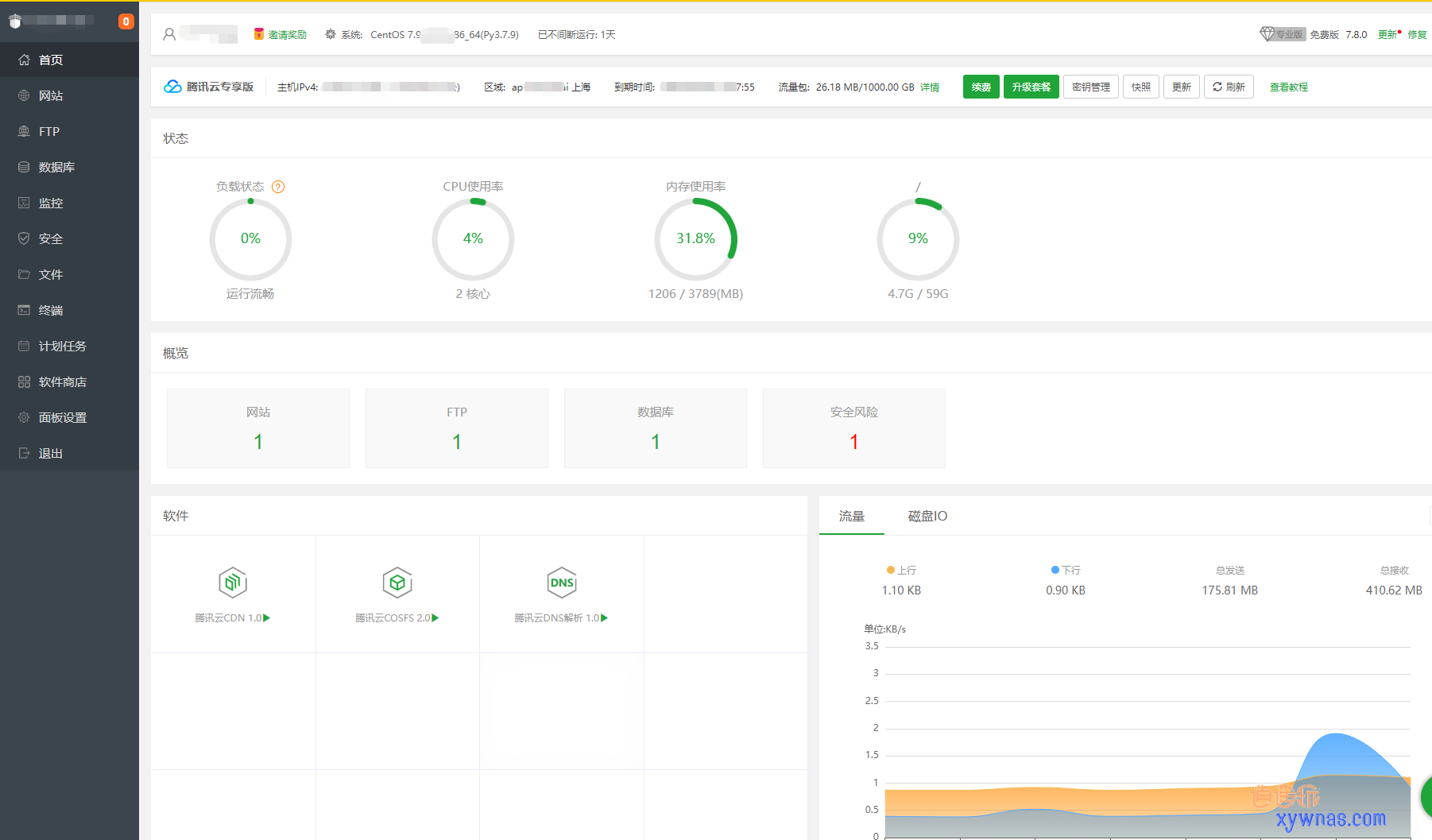1432x840 pixels.
Task: Click the 腾讯云专享版 cloud logo
Action: pos(172,87)
